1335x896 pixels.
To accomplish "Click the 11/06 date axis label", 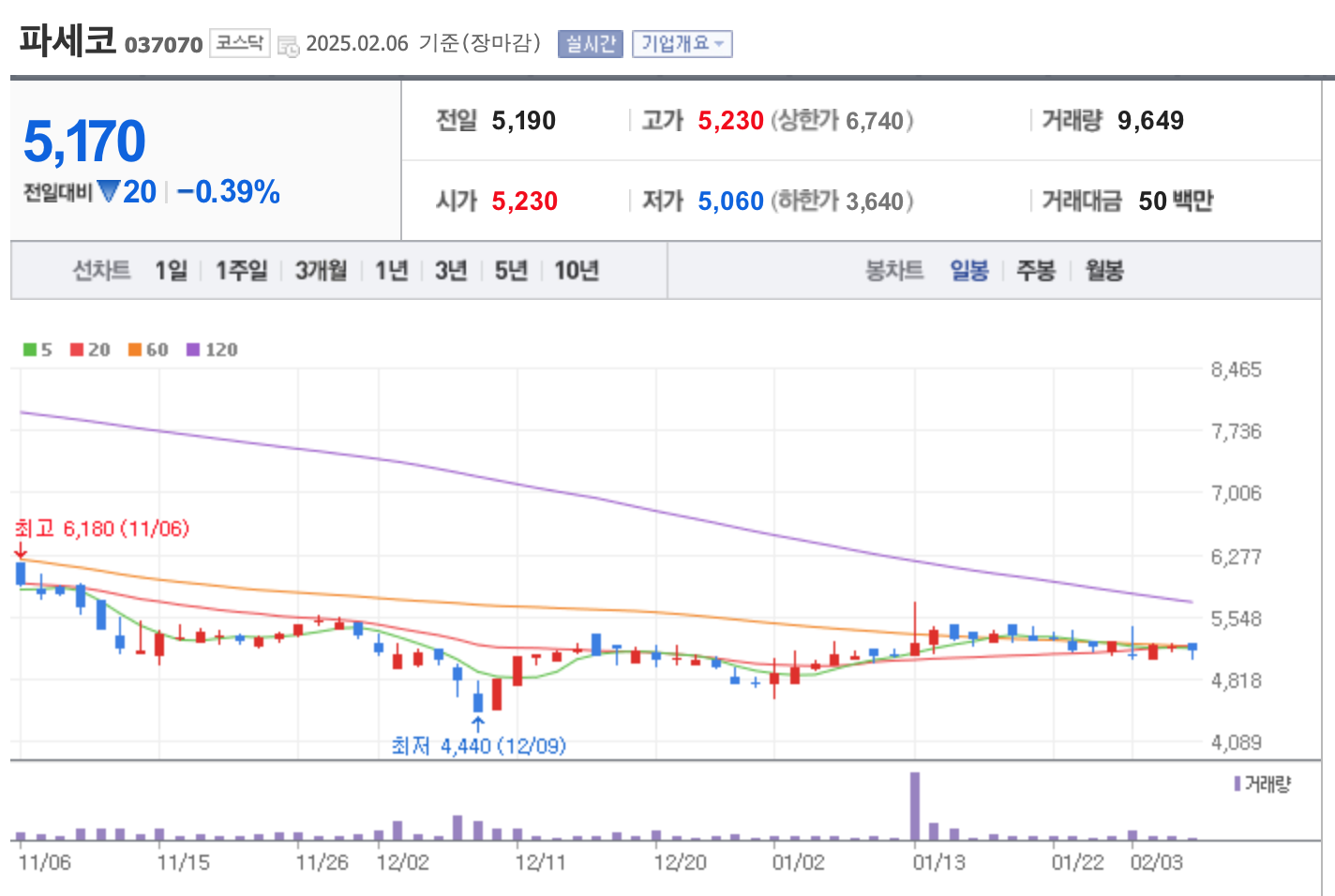I will (x=44, y=862).
